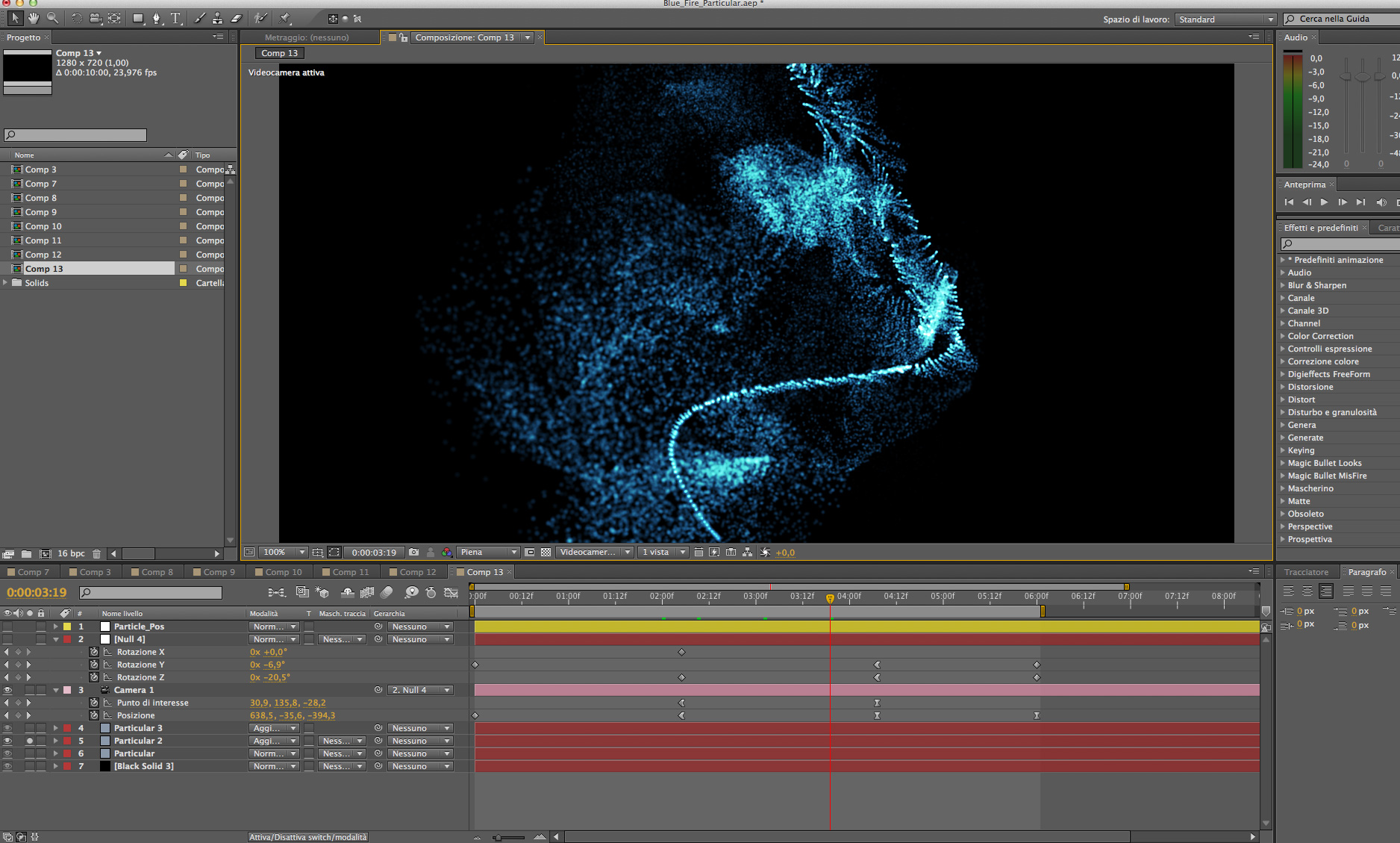
Task: Click the Attiva/Disattiva switch/modalità button
Action: pos(308,837)
